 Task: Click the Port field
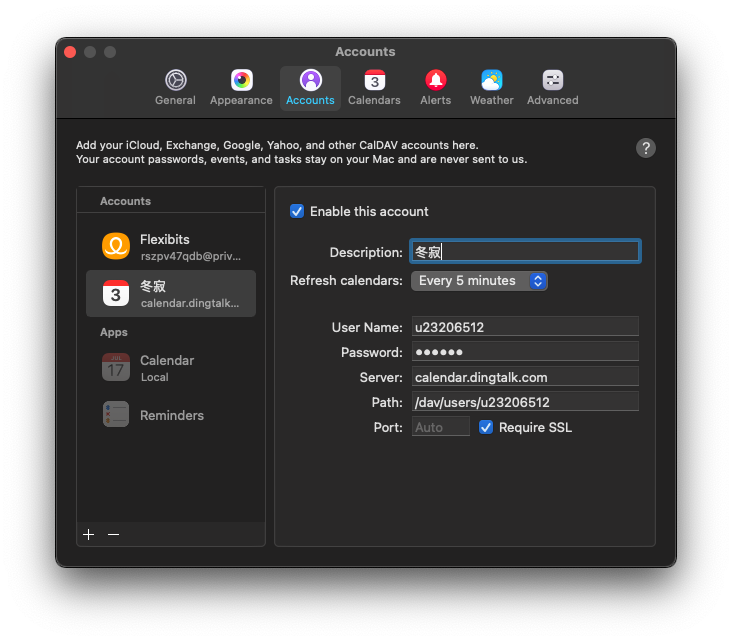pyautogui.click(x=441, y=427)
